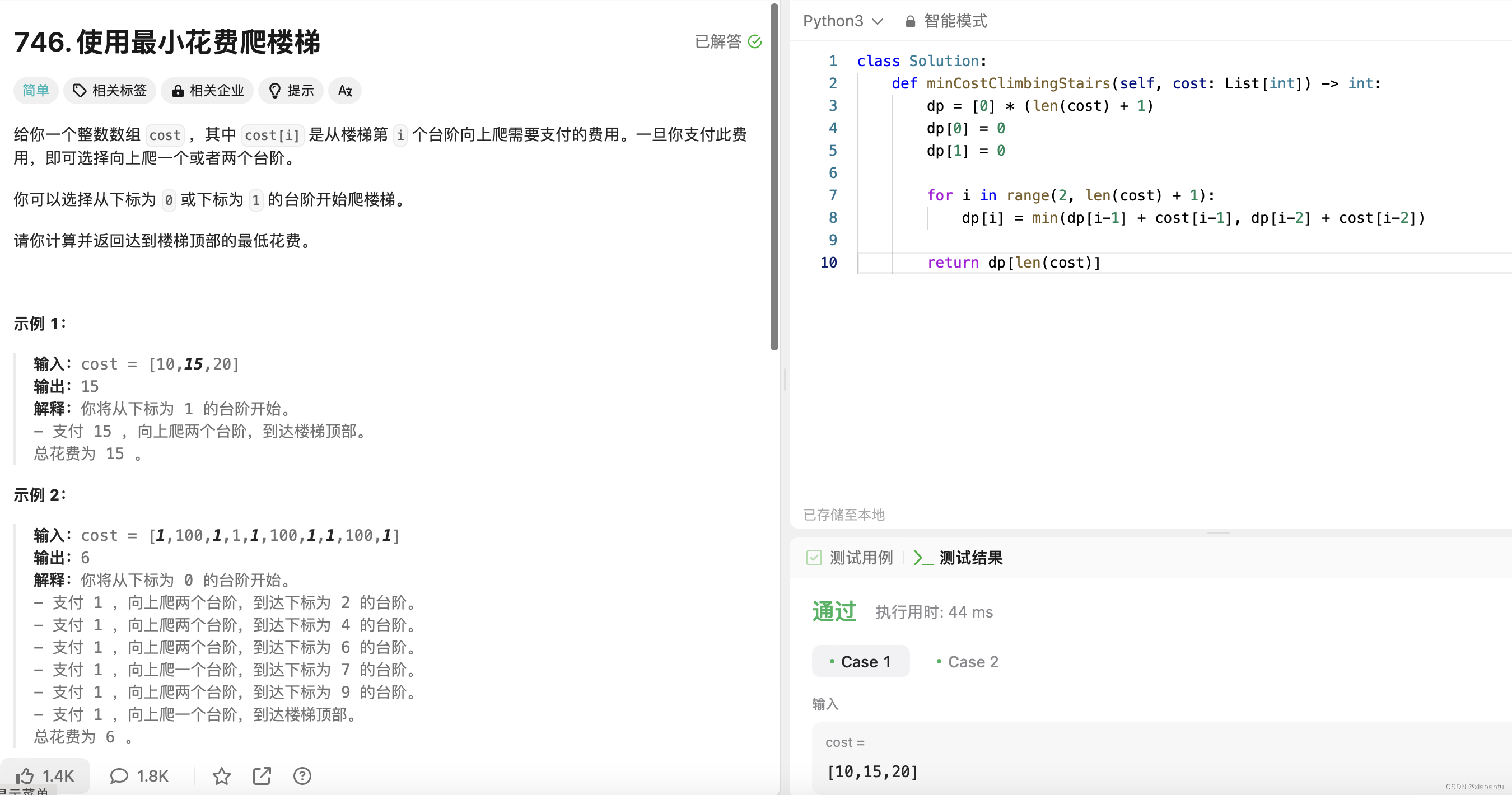
Task: Click the problem title 746. 使用最小花费爬楼梯
Action: pyautogui.click(x=167, y=42)
